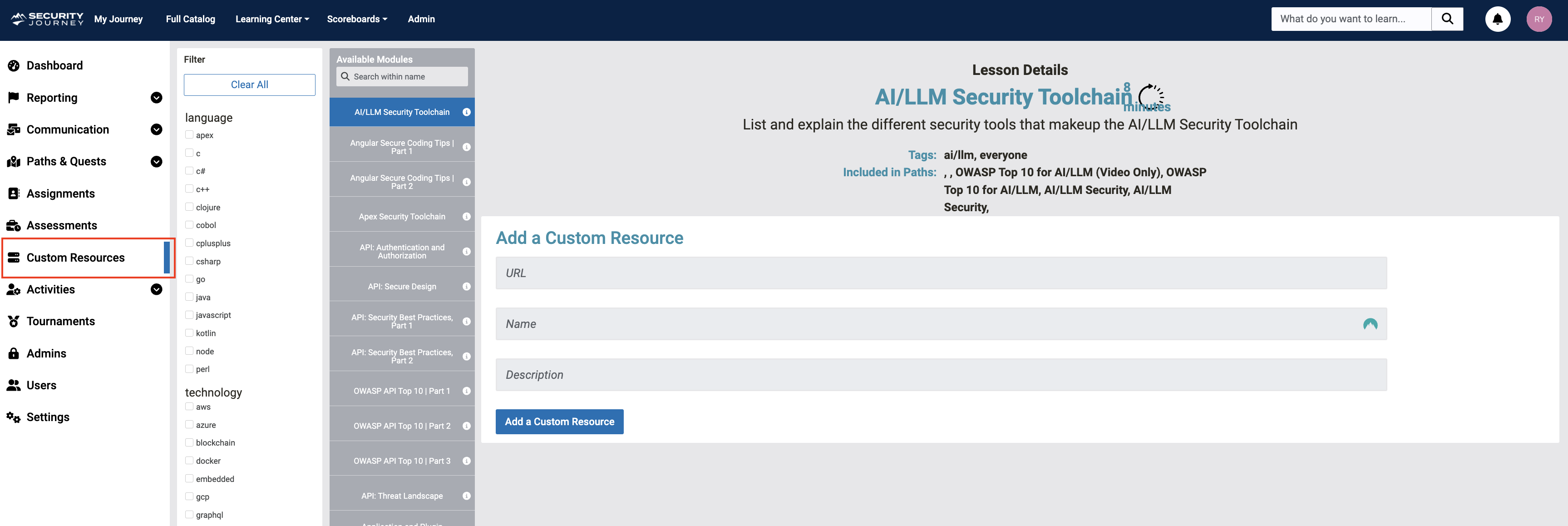Click the Communication sidebar icon
1568x526 pixels.
(13, 129)
